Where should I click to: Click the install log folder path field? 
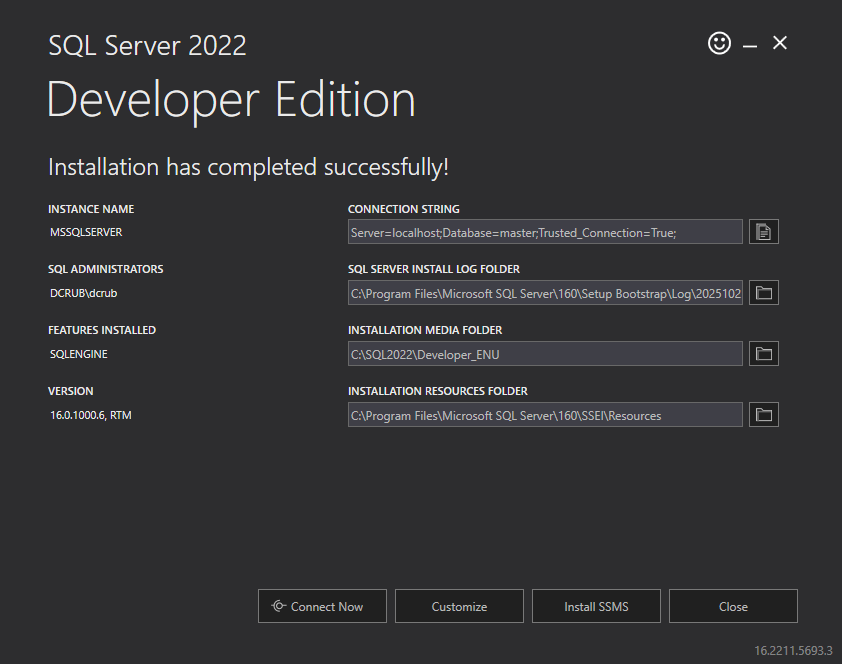point(545,293)
